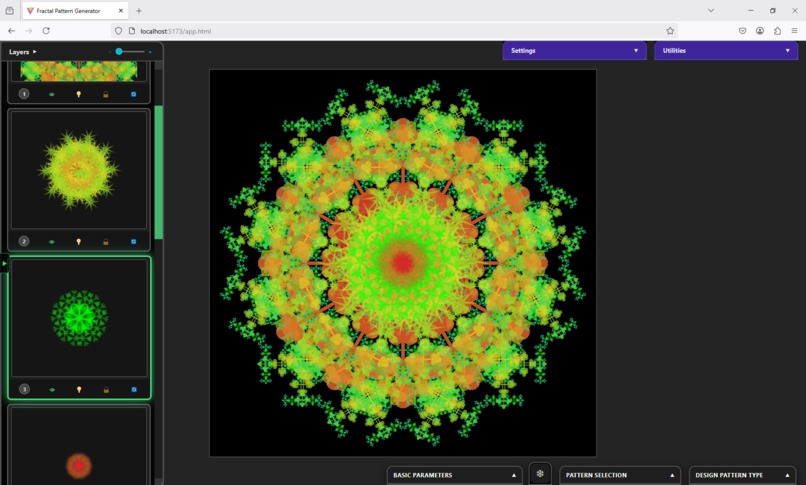Open a new browser tab
Image resolution: width=806 pixels, height=485 pixels.
(139, 10)
